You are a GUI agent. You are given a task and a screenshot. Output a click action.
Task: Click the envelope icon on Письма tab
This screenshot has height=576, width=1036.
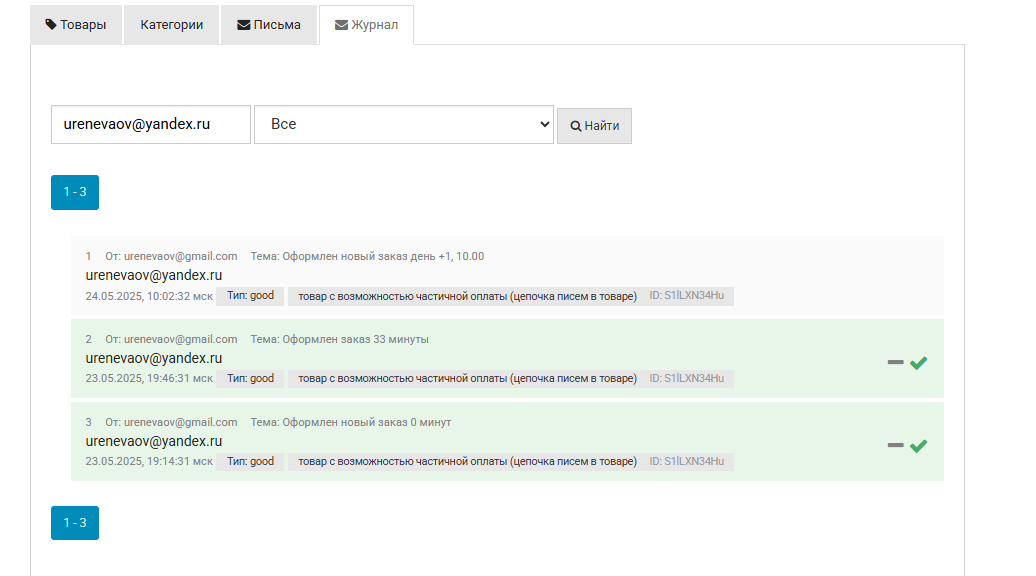click(x=244, y=25)
